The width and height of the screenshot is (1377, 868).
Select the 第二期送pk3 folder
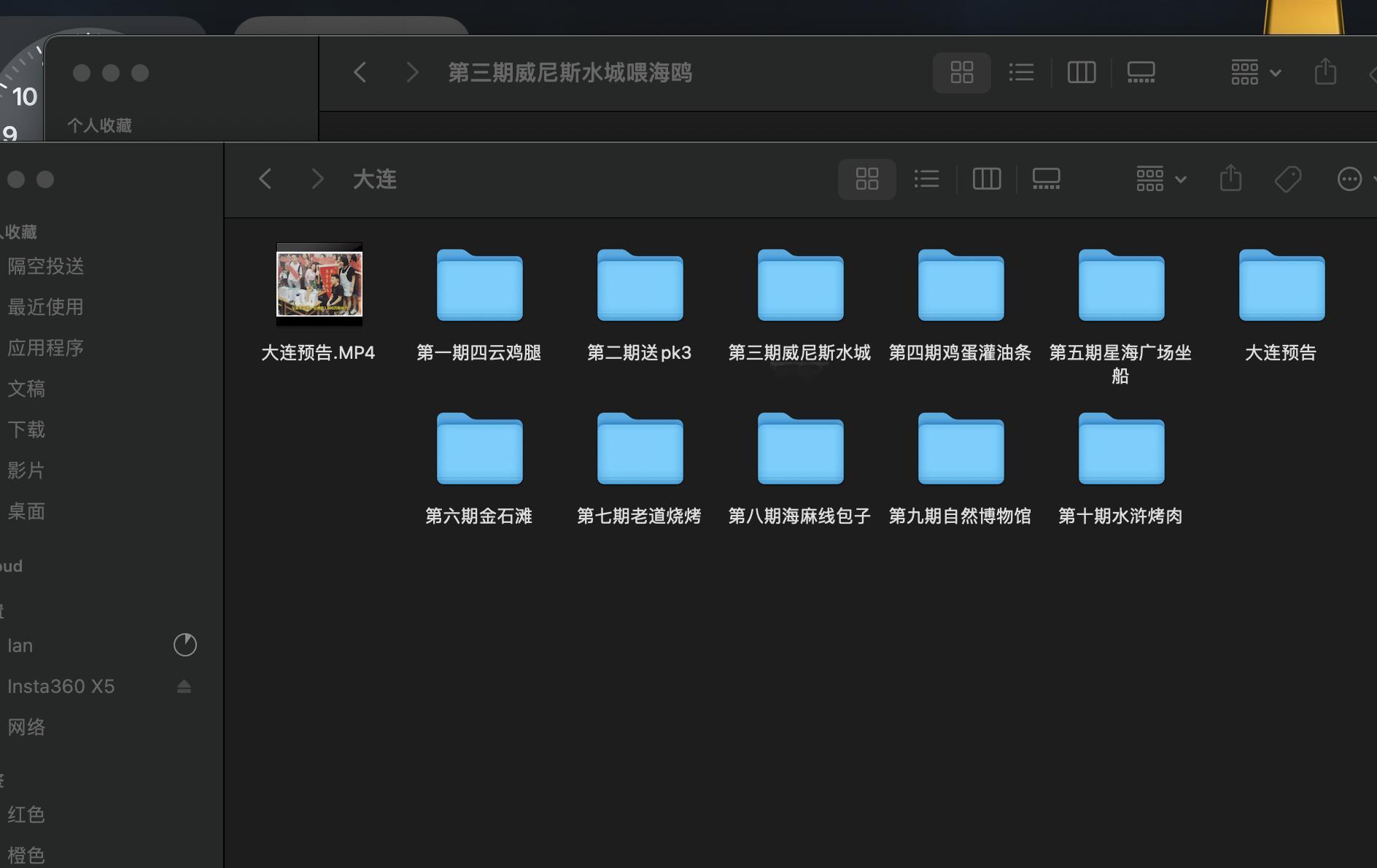[640, 284]
